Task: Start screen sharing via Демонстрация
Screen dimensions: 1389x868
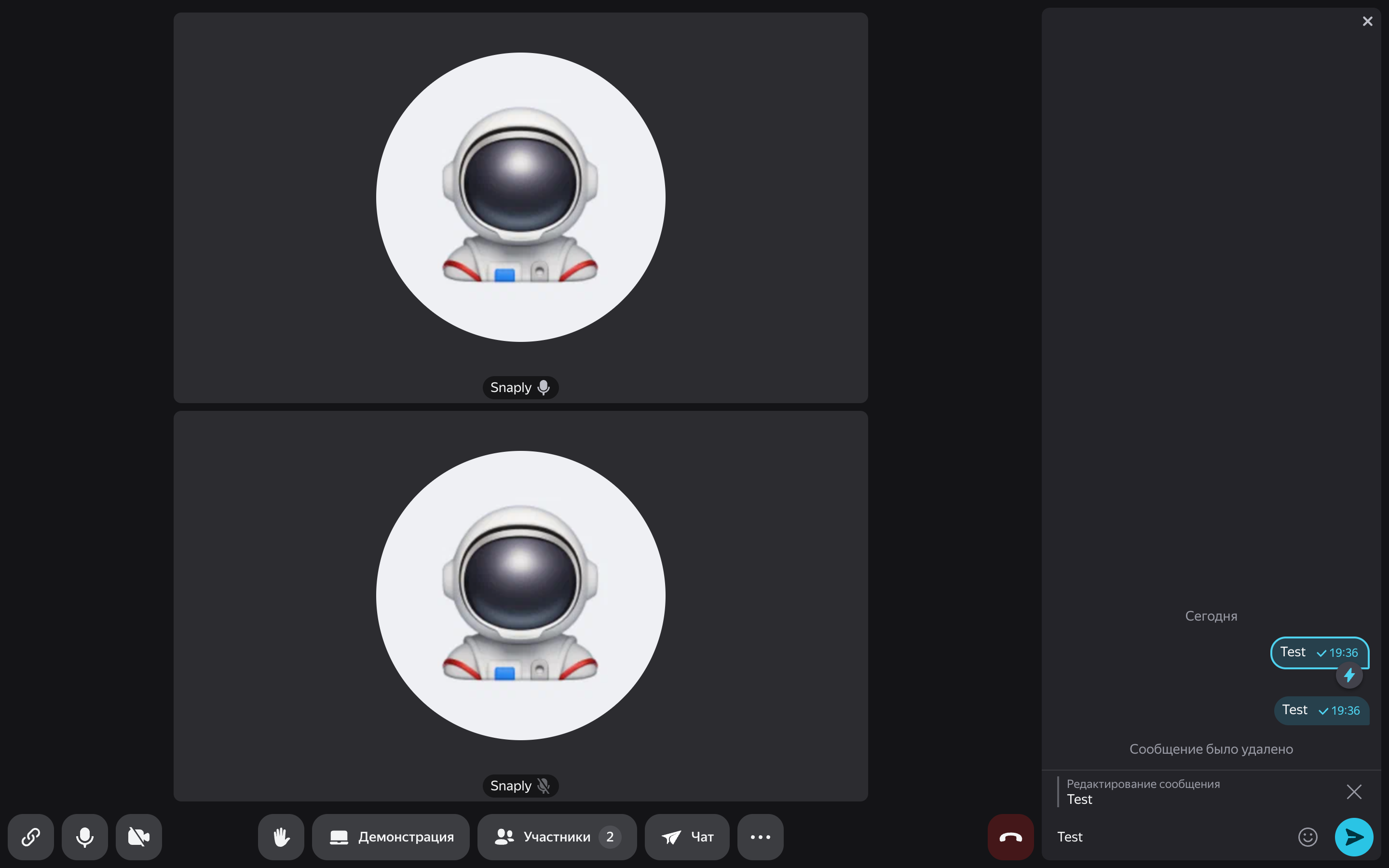Action: pyautogui.click(x=391, y=837)
